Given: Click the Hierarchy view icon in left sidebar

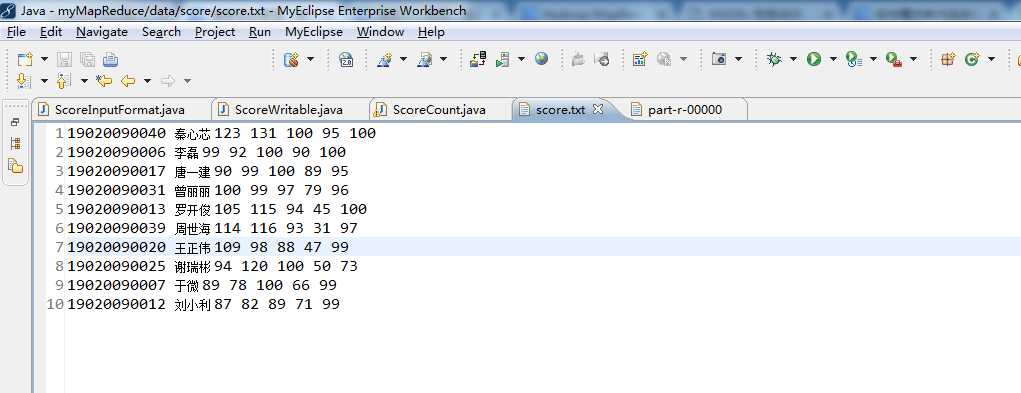Looking at the screenshot, I should pyautogui.click(x=15, y=144).
